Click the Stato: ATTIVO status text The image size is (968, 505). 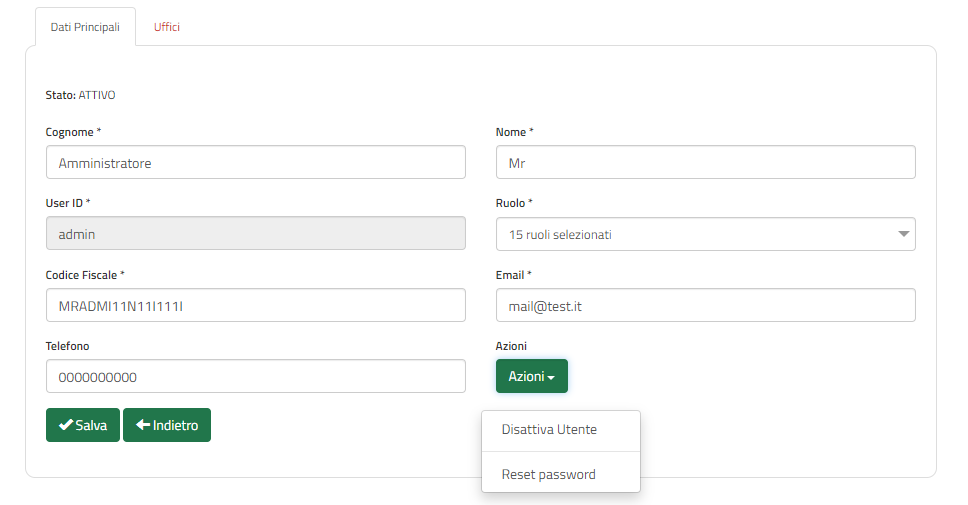(x=80, y=95)
